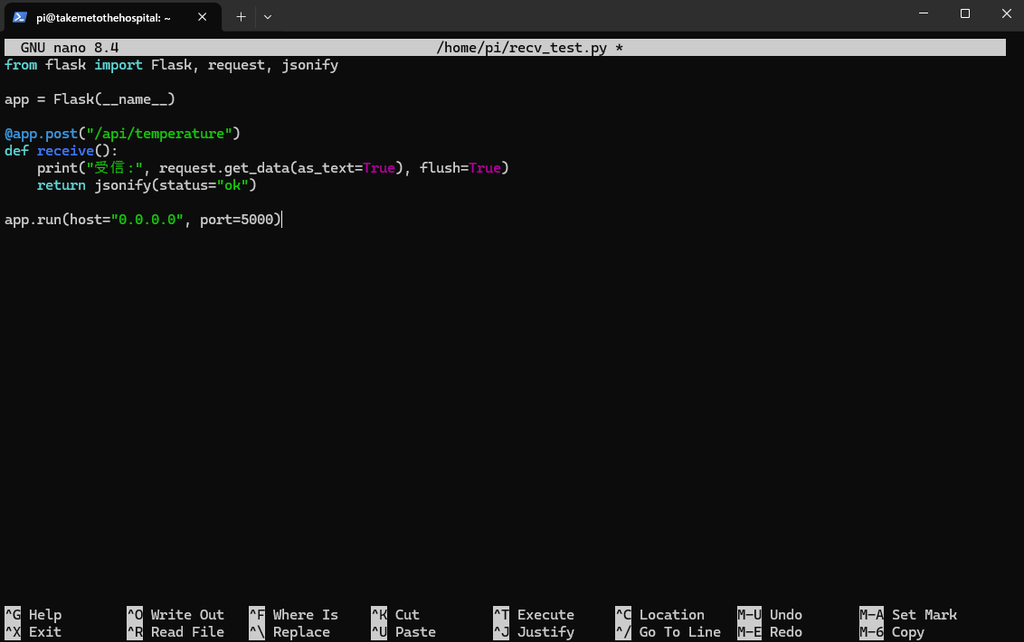Click the ^R Read File shortcut

point(176,632)
